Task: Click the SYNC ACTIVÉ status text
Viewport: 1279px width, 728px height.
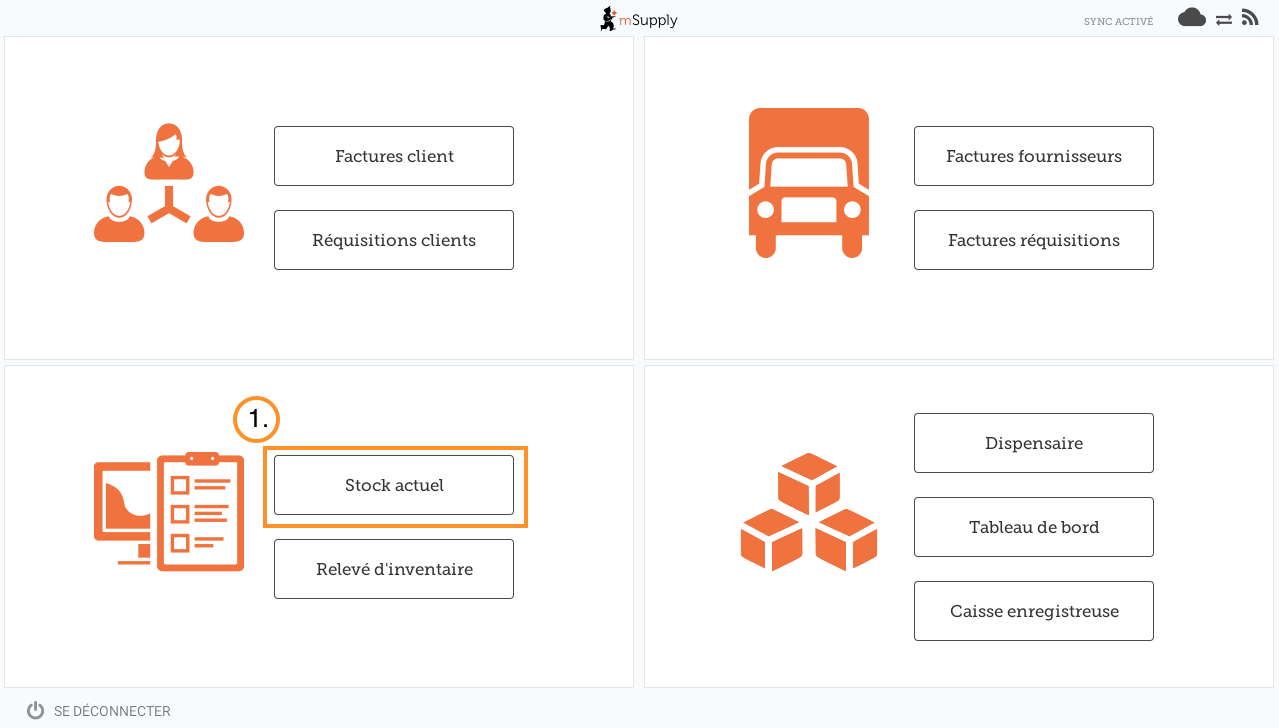Action: 1118,21
